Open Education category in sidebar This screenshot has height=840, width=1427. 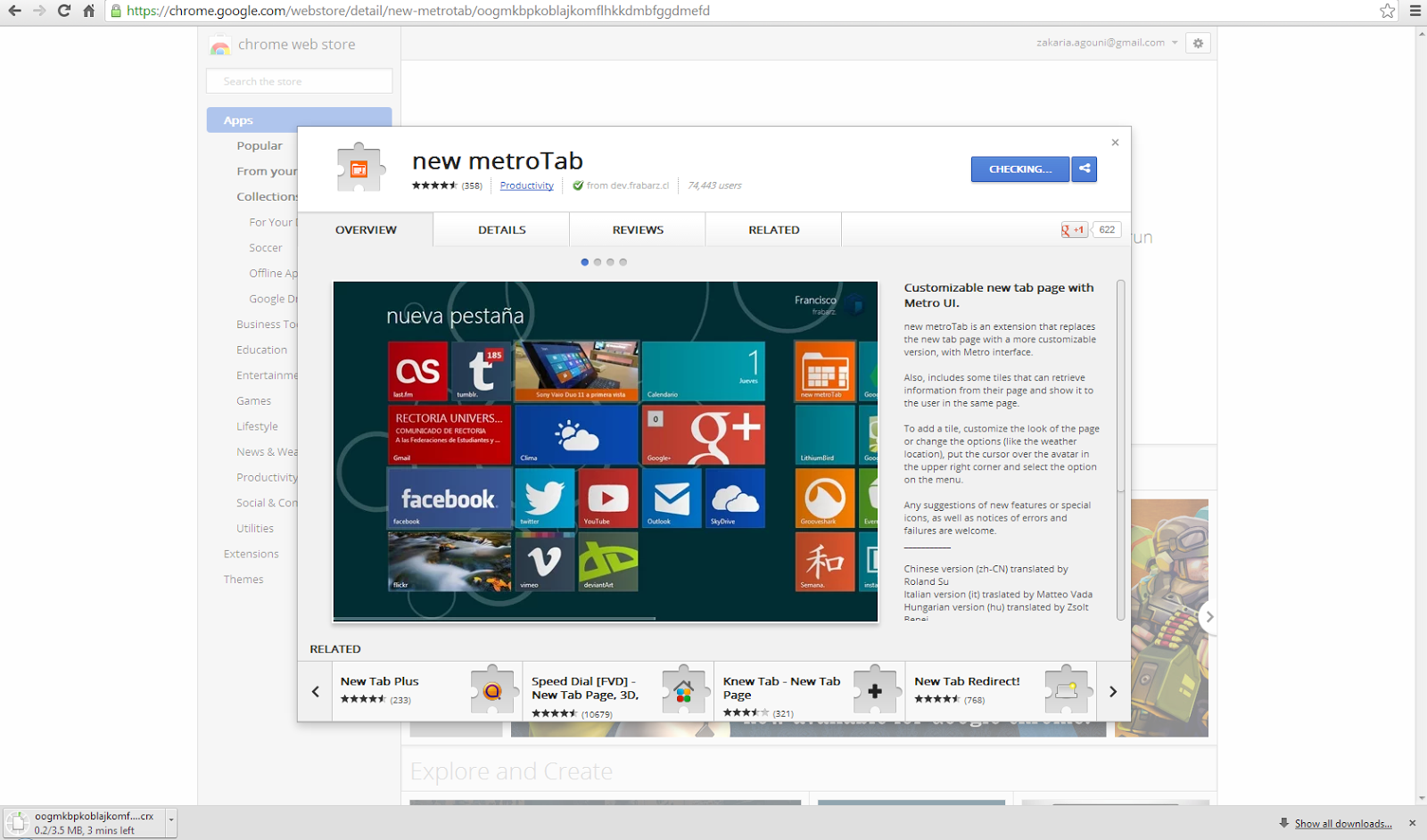(261, 350)
